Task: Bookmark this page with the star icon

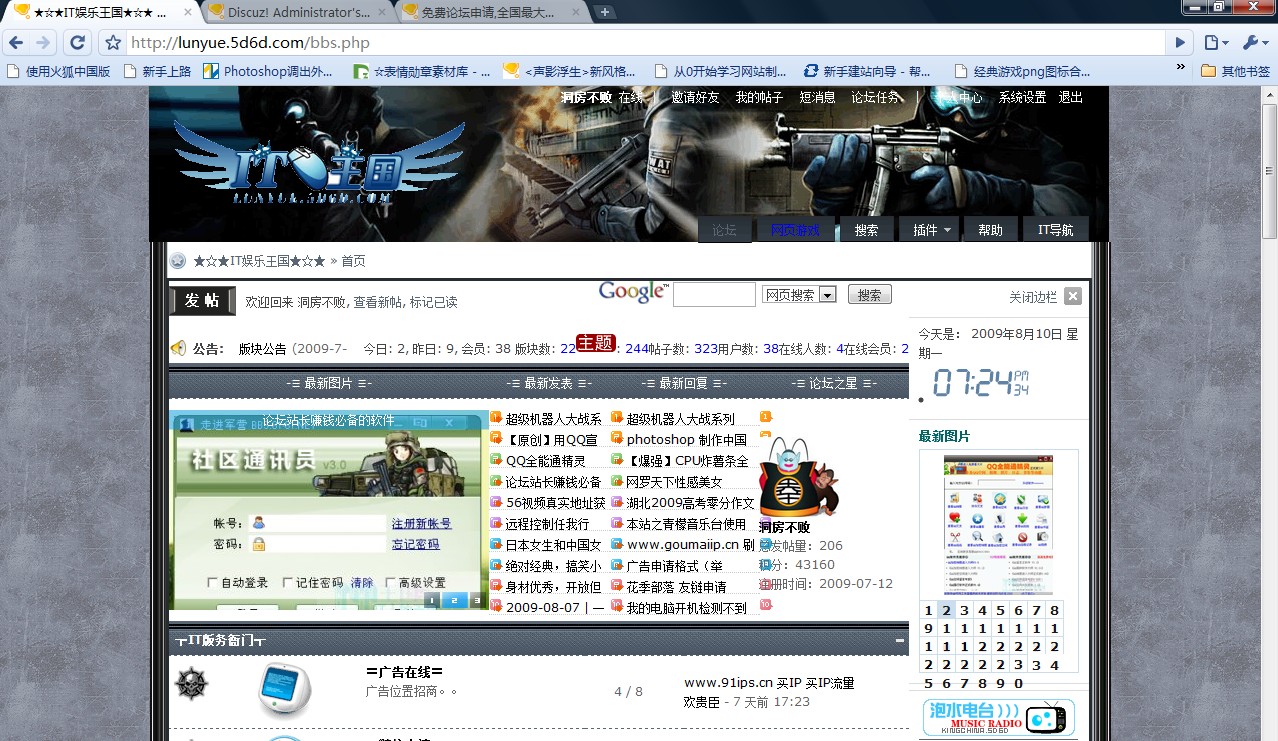Action: [113, 43]
